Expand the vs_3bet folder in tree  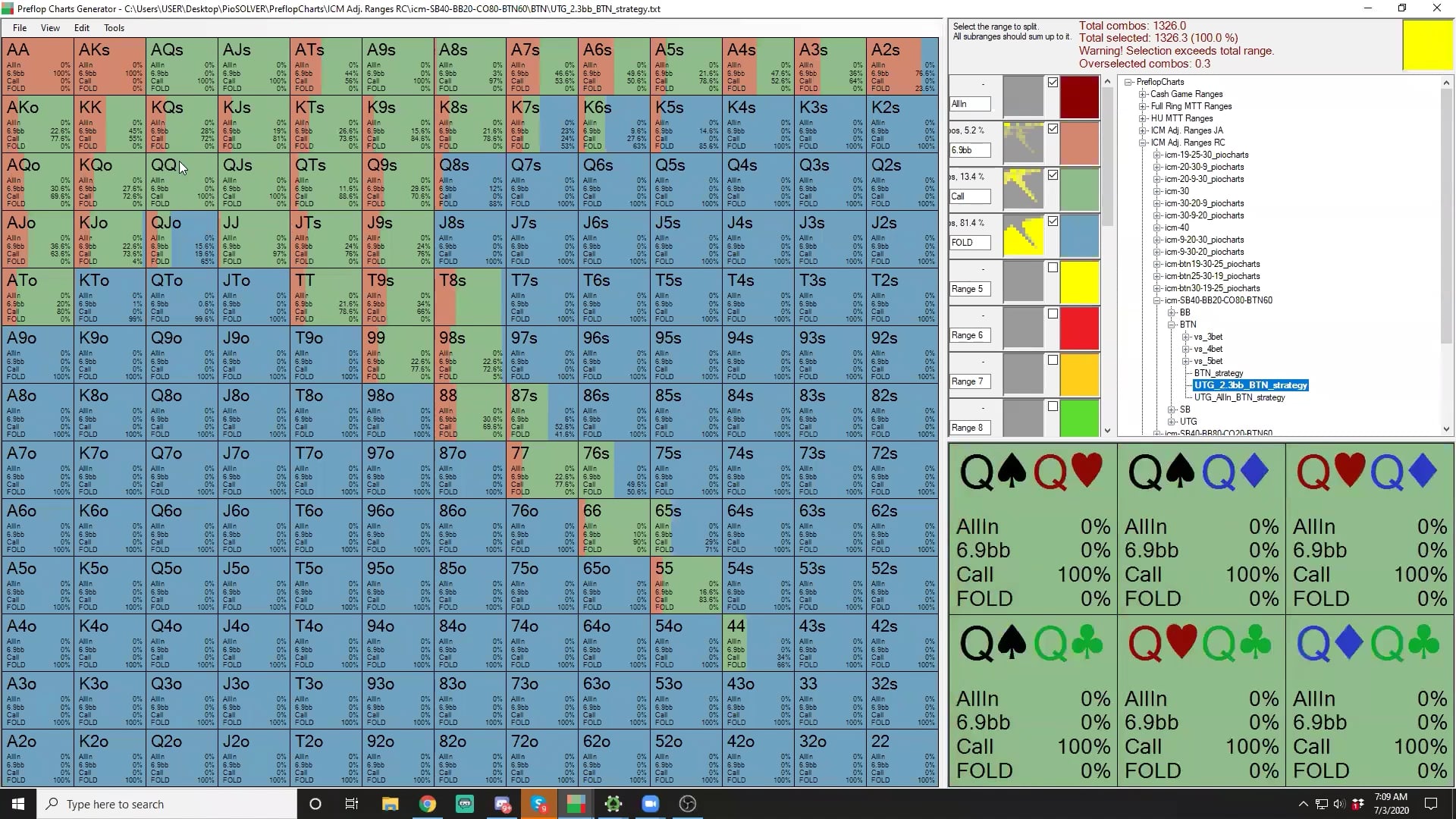(1186, 337)
